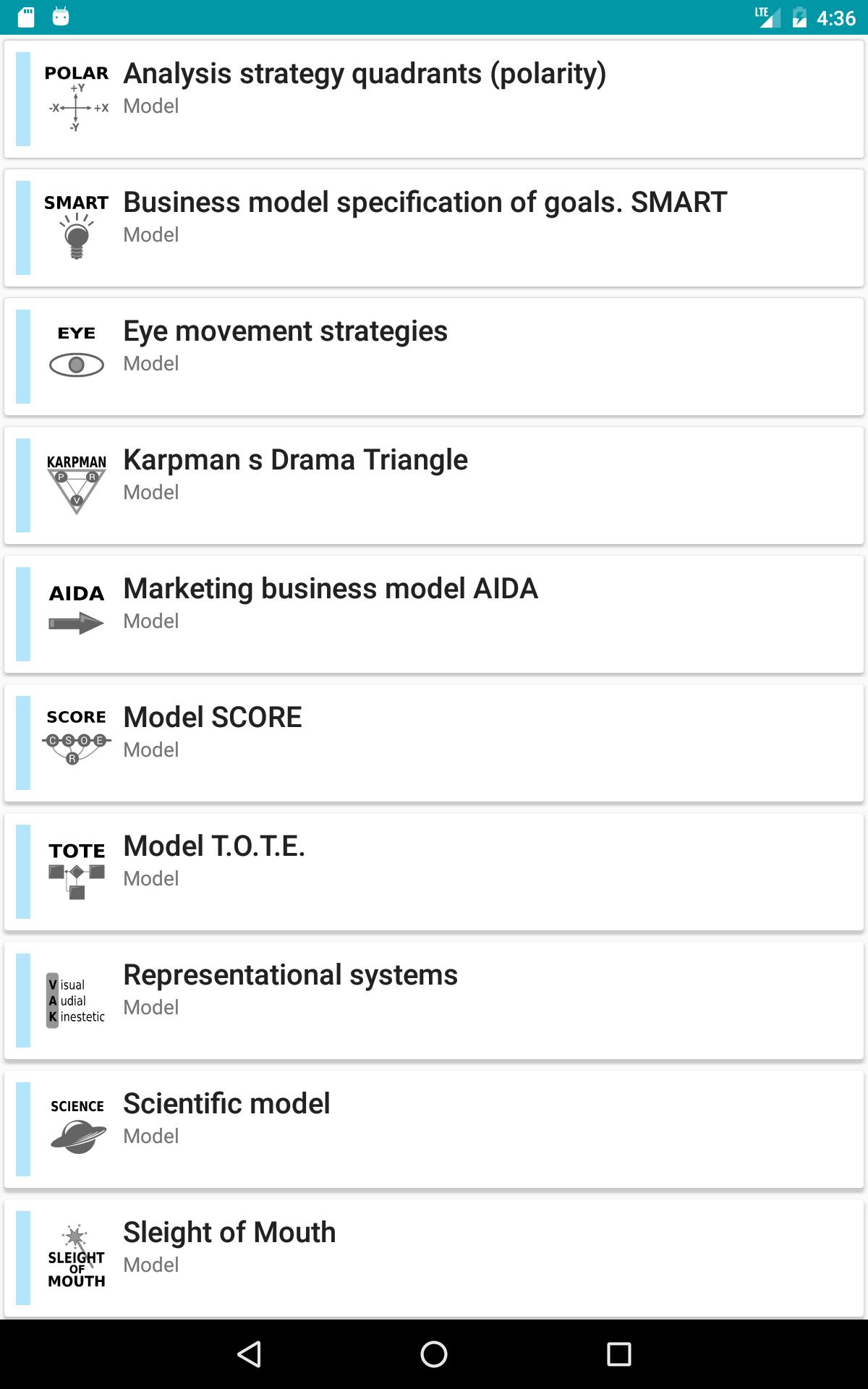Open Karpman s Drama Triangle entry
The image size is (868, 1389).
295,460
